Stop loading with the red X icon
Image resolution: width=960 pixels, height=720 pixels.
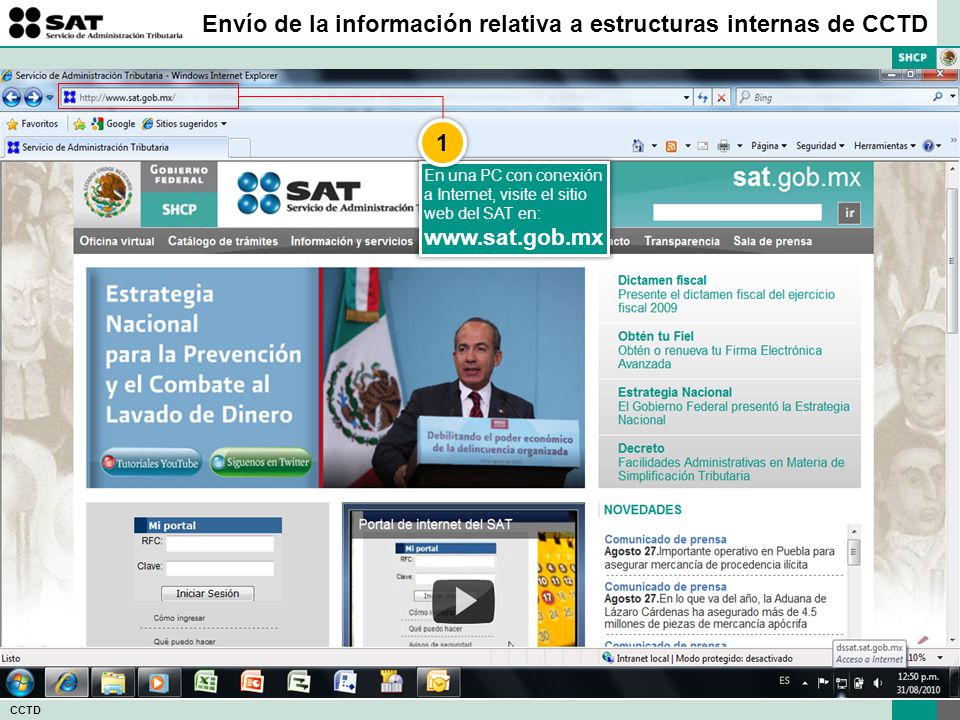pyautogui.click(x=722, y=97)
